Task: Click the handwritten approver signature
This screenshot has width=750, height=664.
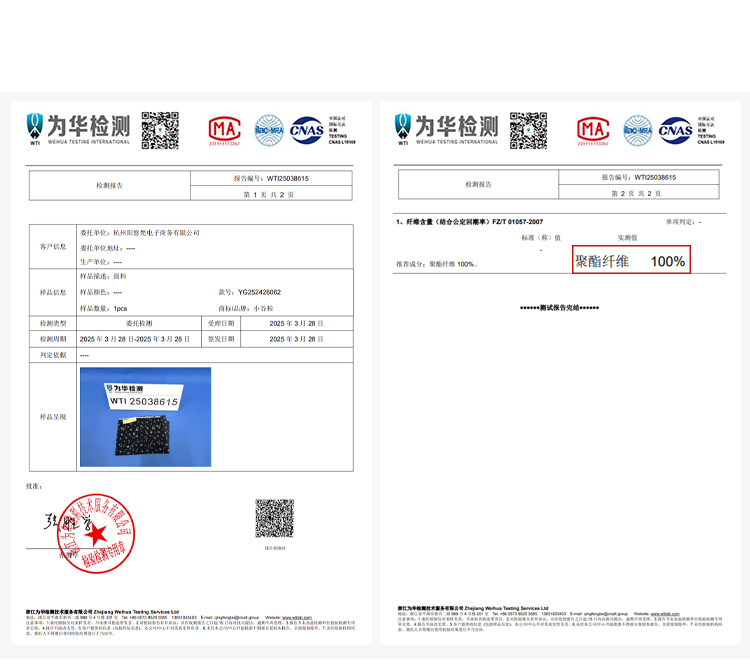Action: 67,521
